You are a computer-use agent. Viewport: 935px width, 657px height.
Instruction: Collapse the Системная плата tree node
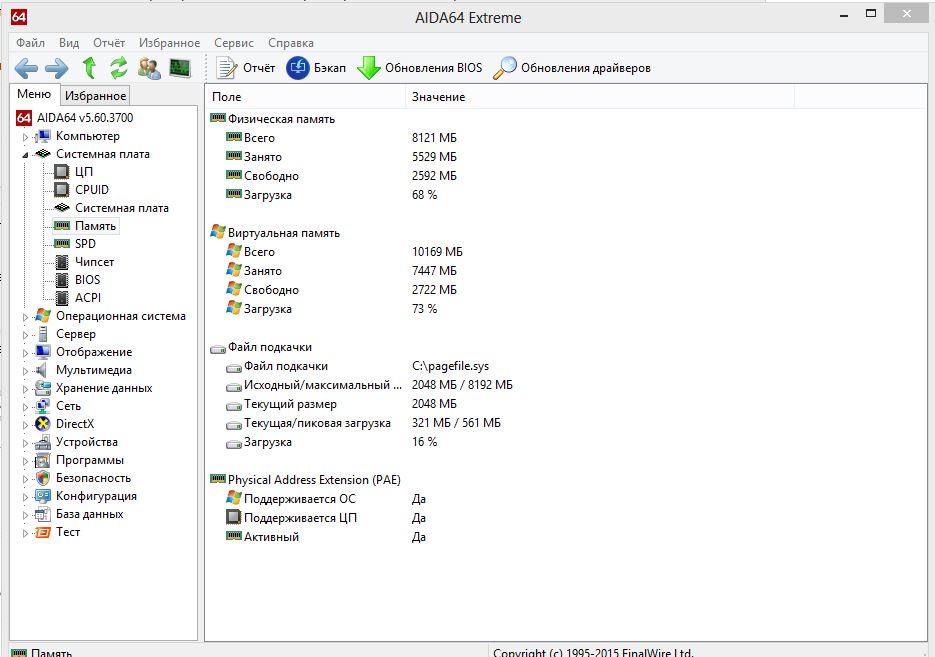25,155
